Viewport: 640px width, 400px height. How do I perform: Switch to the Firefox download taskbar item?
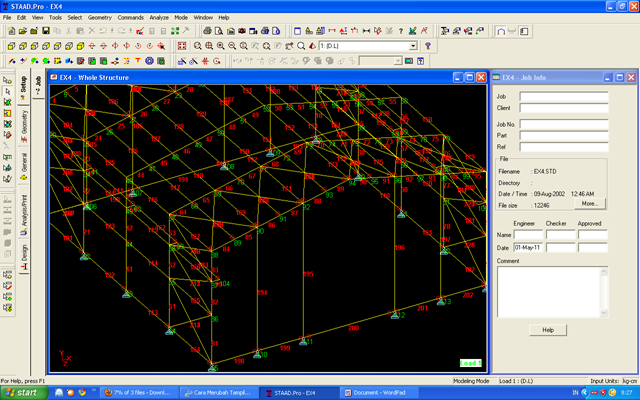click(x=140, y=393)
